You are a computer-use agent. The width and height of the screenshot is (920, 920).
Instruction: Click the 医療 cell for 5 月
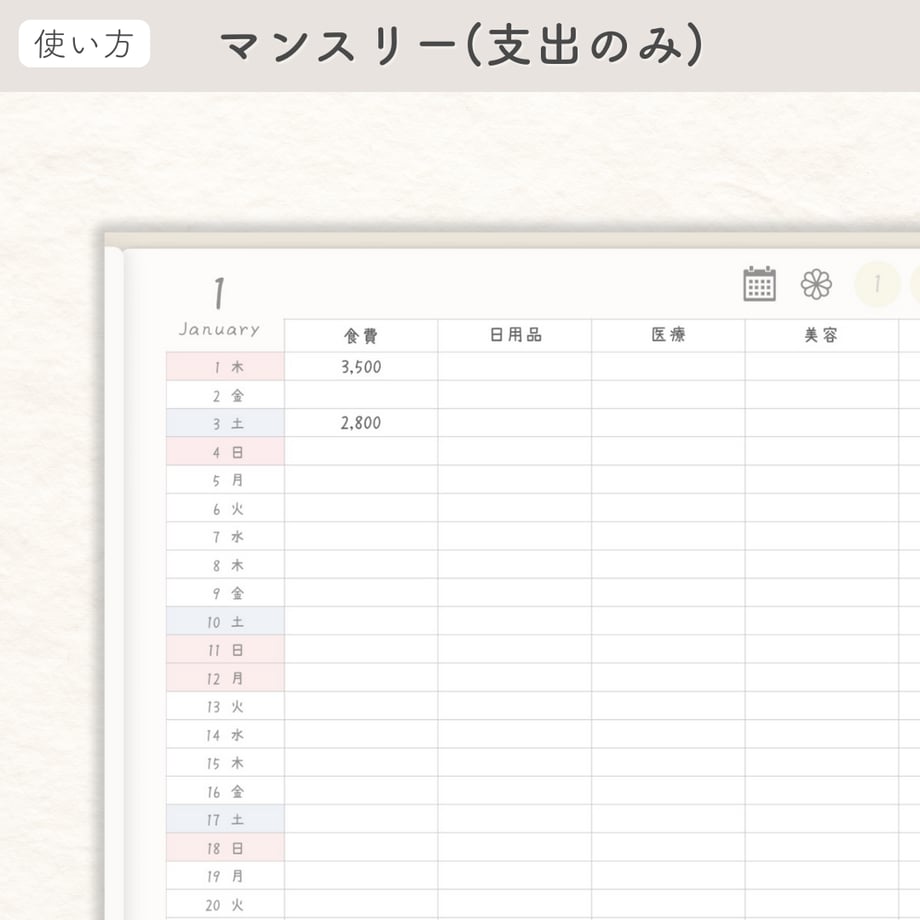point(668,480)
